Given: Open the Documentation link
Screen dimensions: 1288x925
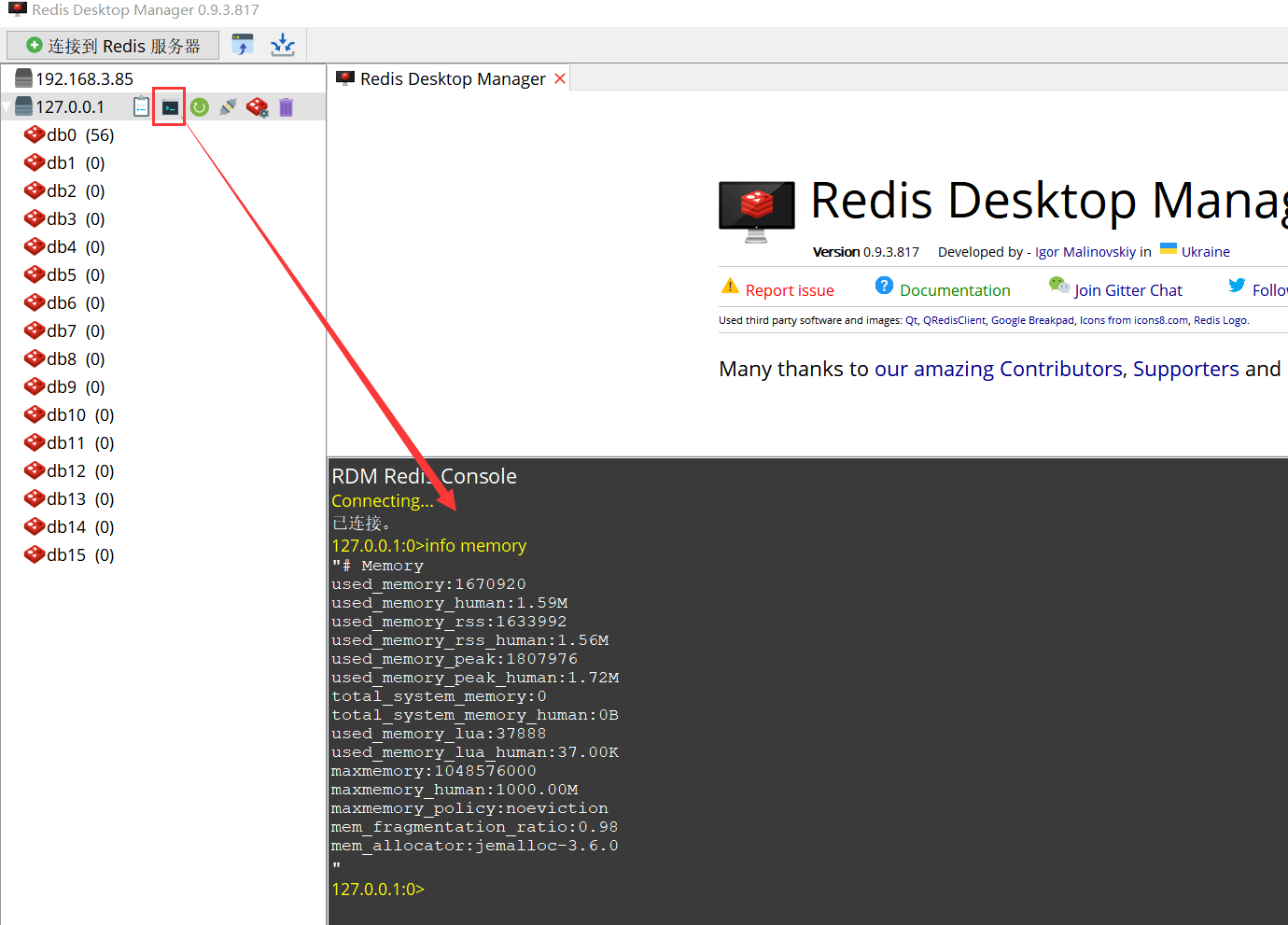Looking at the screenshot, I should (955, 290).
